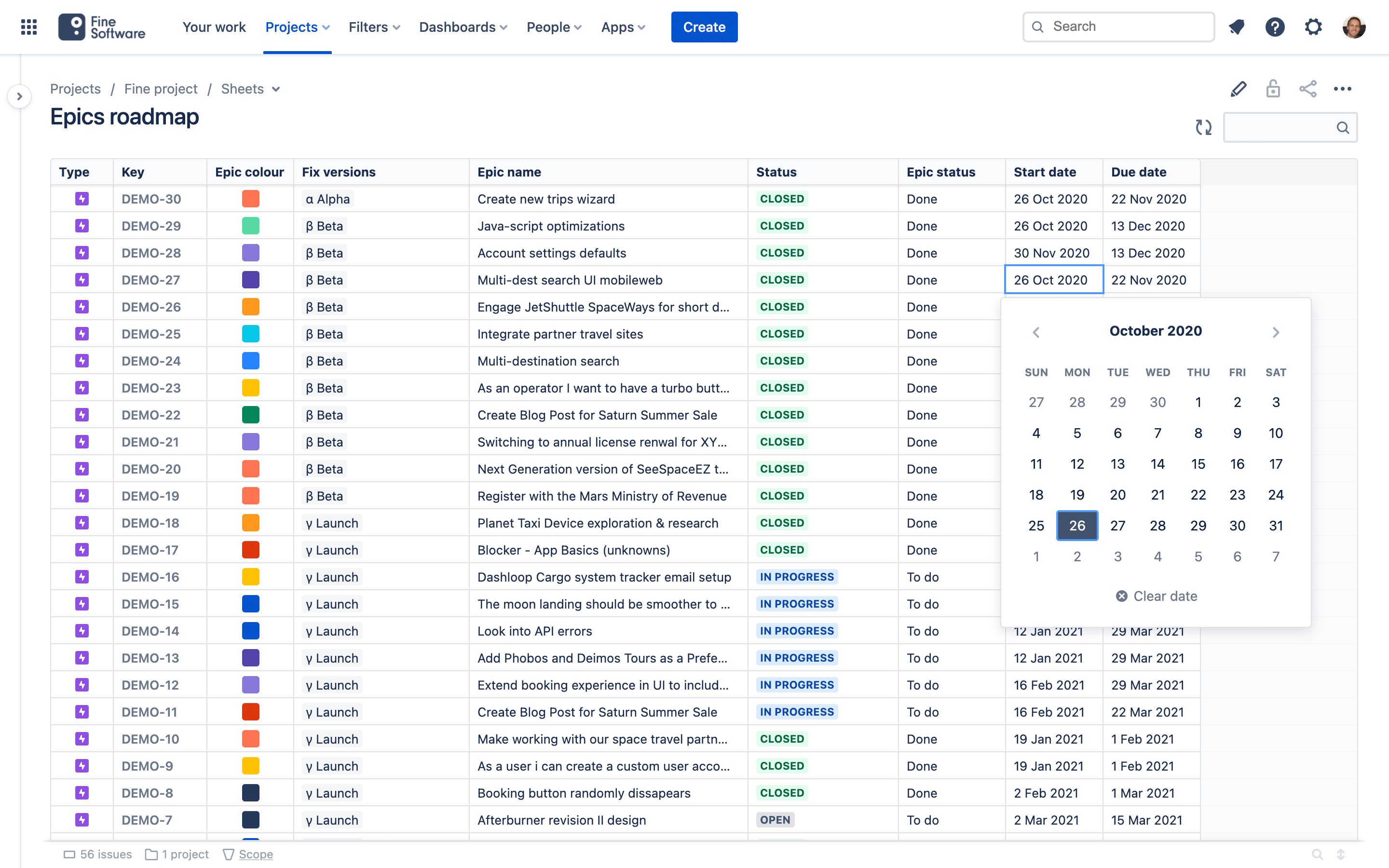Go to next month in calendar
This screenshot has height=868, width=1389.
click(1275, 332)
